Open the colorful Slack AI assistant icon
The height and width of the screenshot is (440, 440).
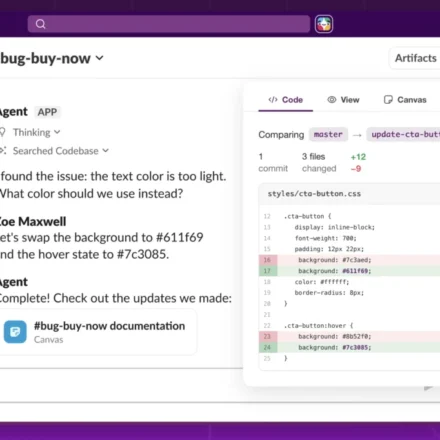(x=324, y=24)
